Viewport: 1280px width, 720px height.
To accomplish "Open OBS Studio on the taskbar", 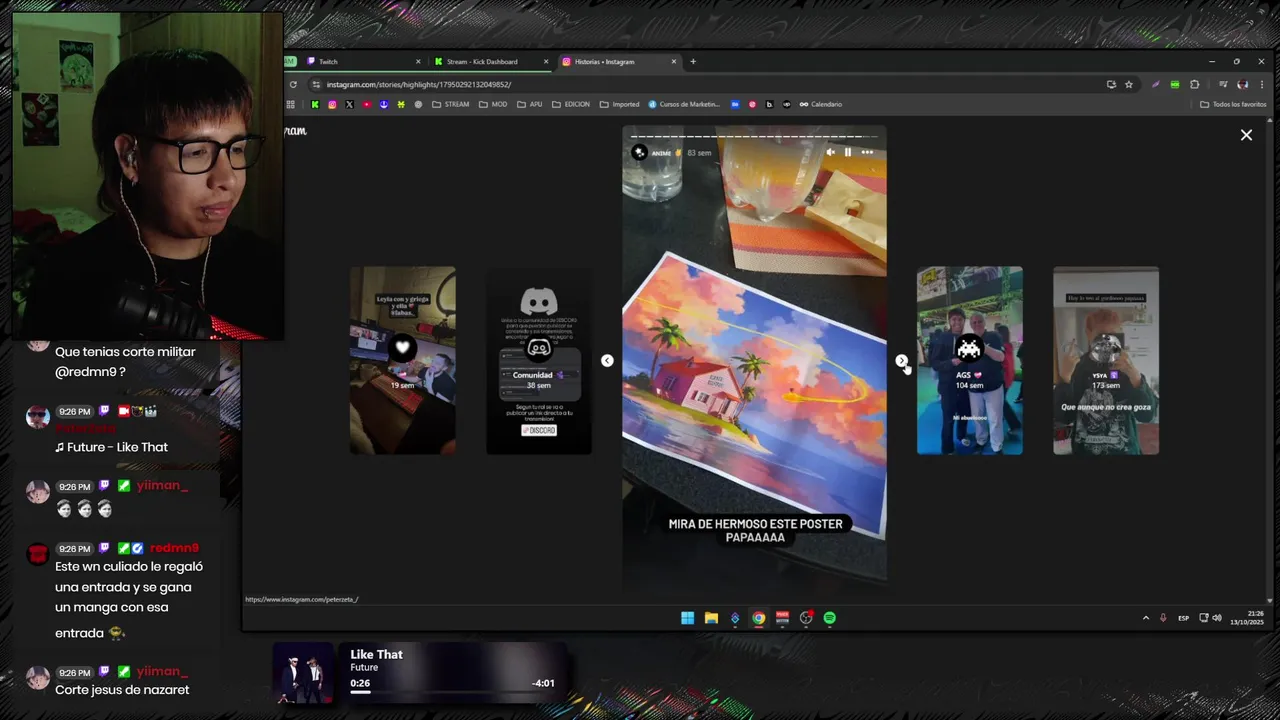I will (x=806, y=618).
